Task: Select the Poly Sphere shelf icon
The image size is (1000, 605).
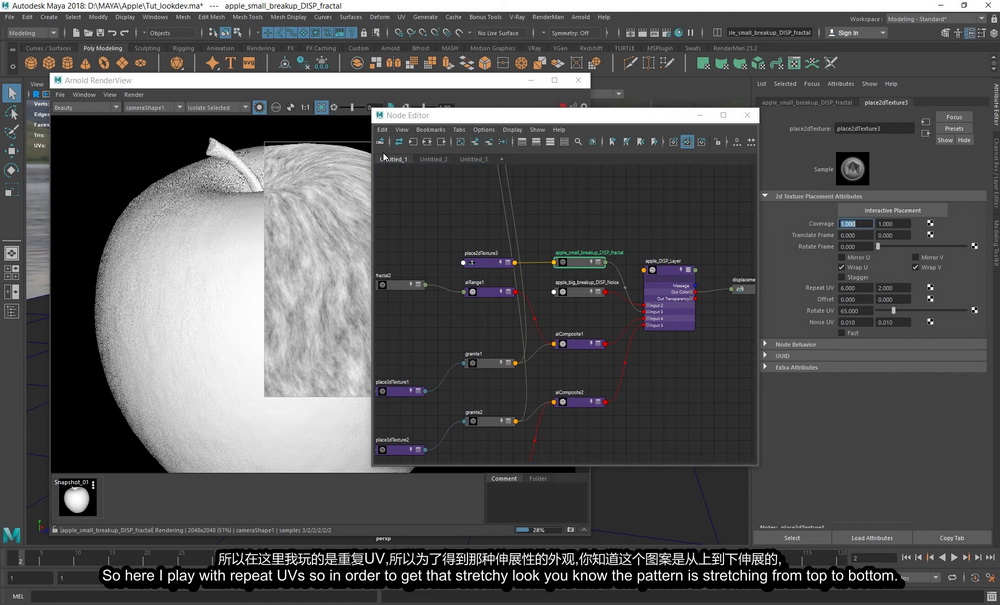Action: [31, 63]
